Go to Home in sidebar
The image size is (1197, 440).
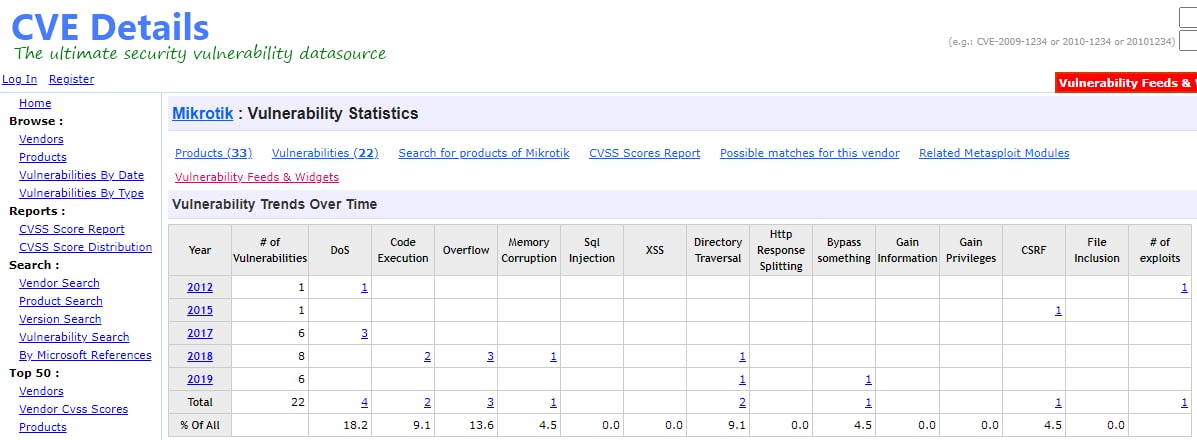point(35,103)
